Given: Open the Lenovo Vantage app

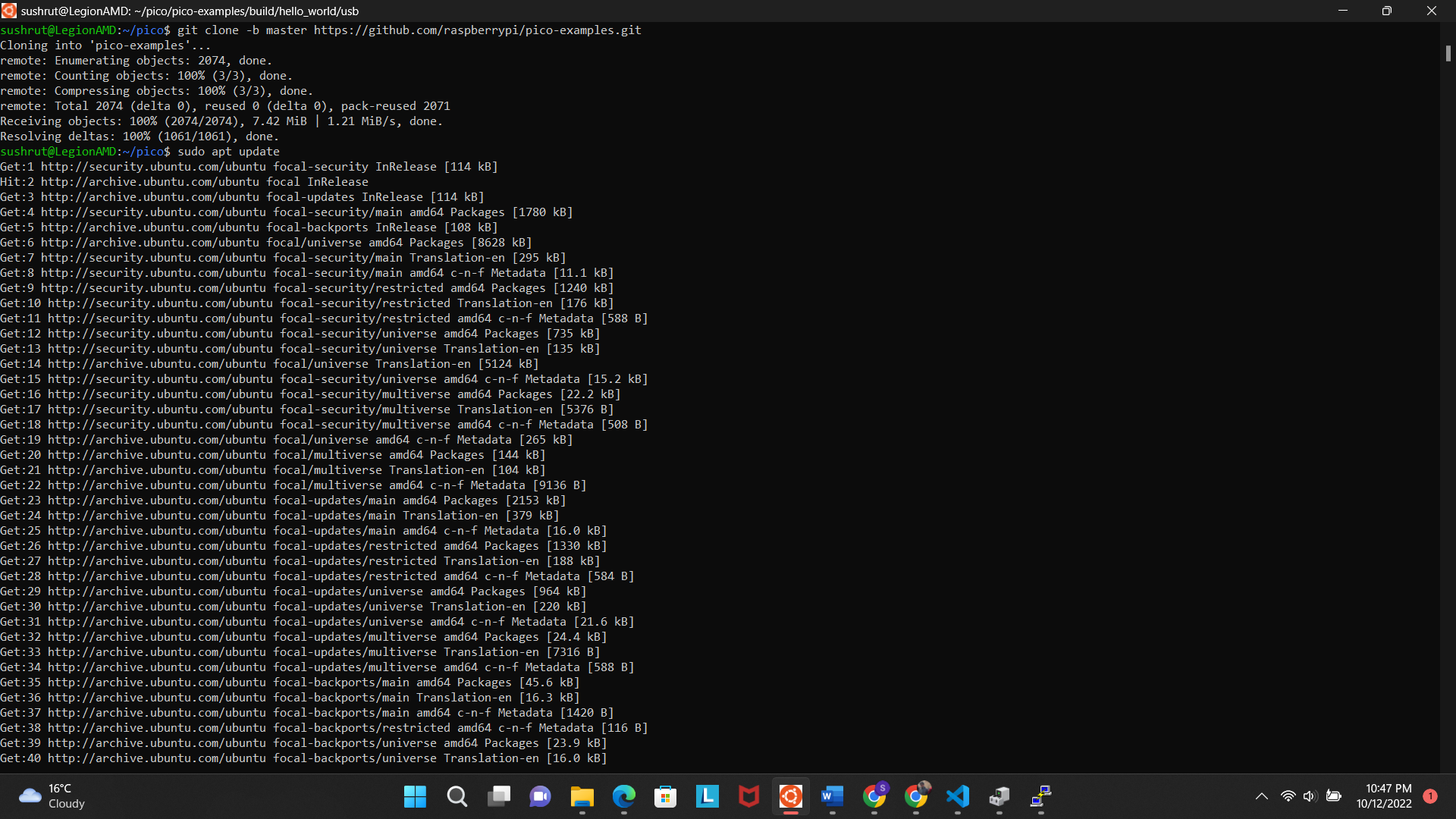Looking at the screenshot, I should 707,796.
